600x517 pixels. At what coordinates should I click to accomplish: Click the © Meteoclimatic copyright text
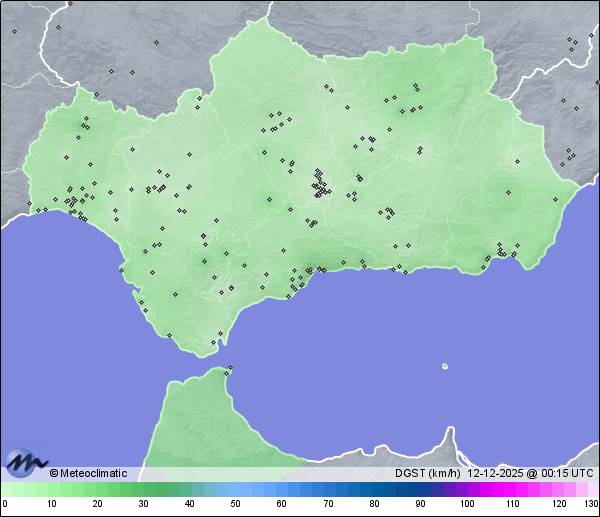point(88,473)
